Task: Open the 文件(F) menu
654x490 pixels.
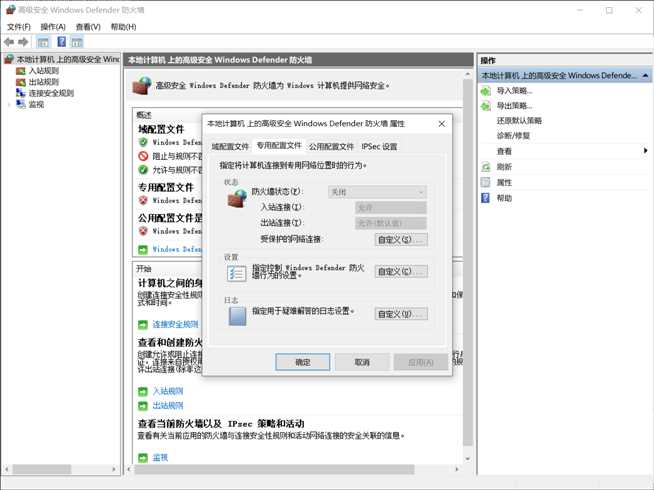Action: click(x=19, y=27)
